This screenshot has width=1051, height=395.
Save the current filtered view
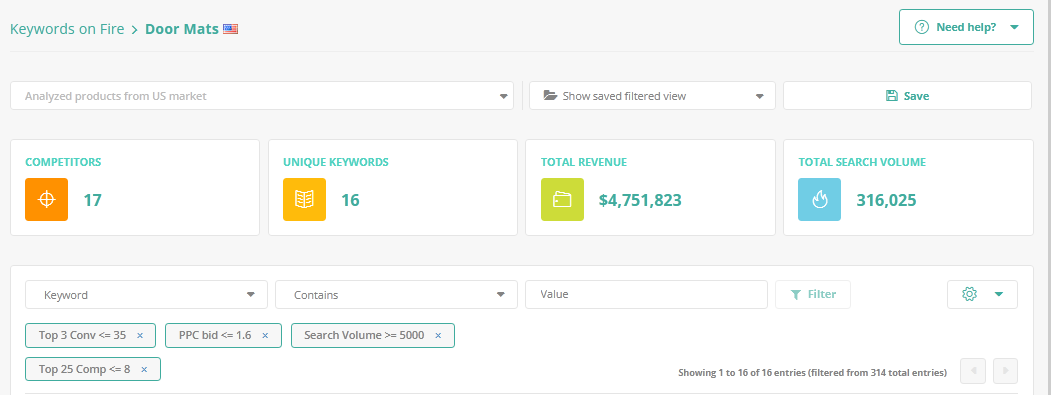(907, 96)
